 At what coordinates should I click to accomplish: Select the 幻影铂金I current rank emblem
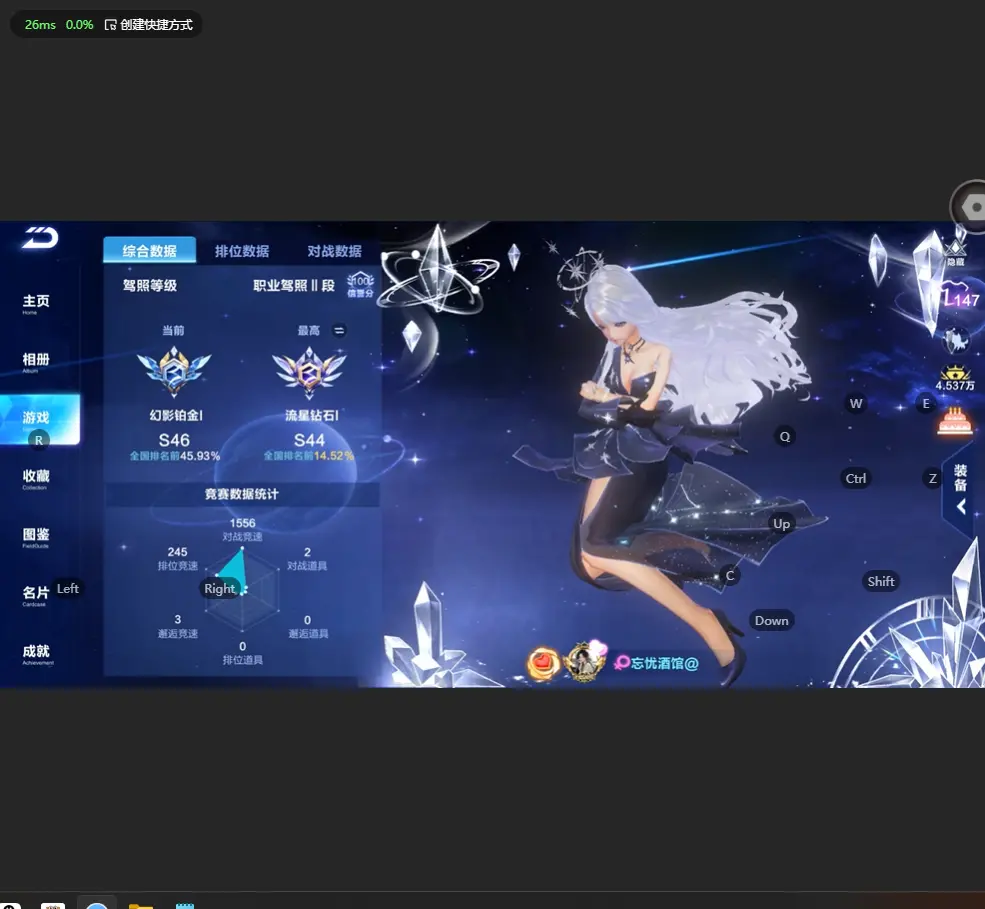pyautogui.click(x=175, y=371)
